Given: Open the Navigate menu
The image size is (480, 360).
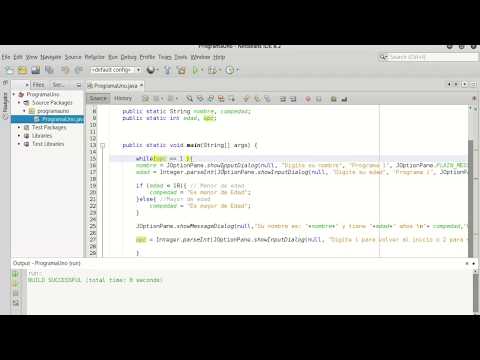Looking at the screenshot, I should pos(51,57).
